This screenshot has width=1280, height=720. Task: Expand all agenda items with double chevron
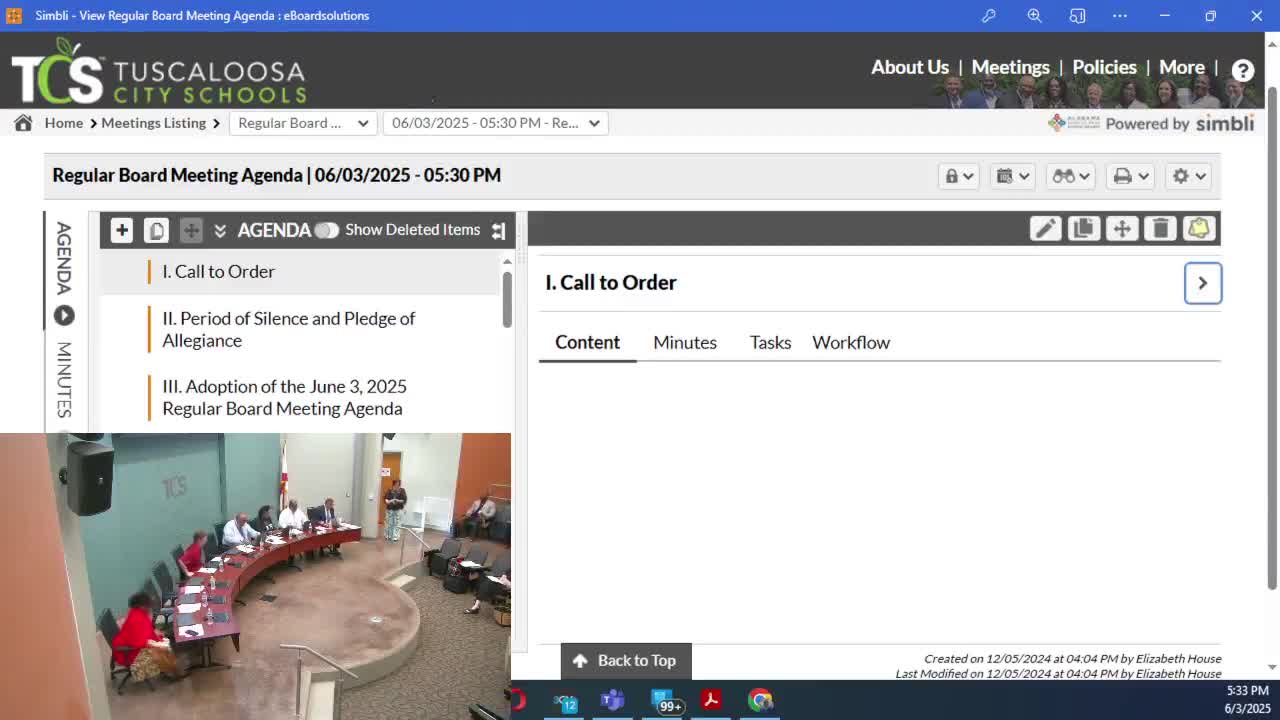coord(220,230)
